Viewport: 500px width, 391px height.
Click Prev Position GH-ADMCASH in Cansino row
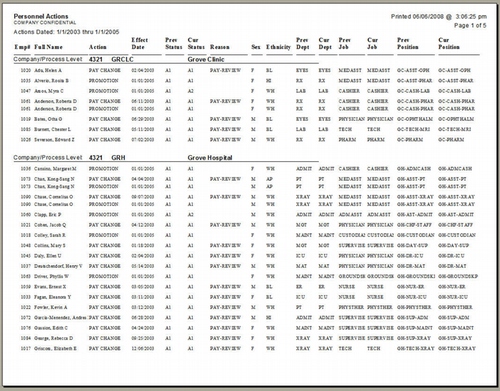coord(414,169)
